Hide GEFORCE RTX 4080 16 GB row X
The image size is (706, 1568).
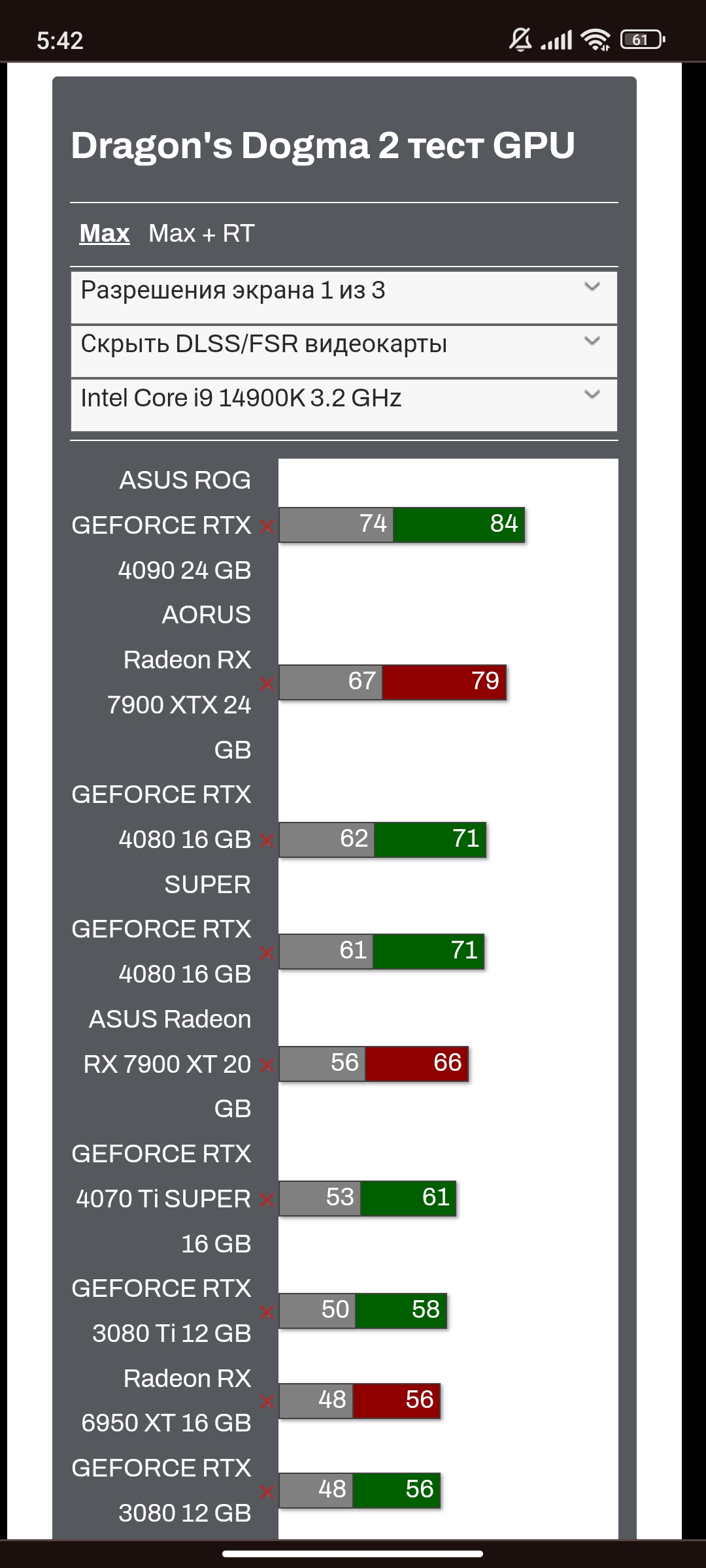[x=267, y=953]
